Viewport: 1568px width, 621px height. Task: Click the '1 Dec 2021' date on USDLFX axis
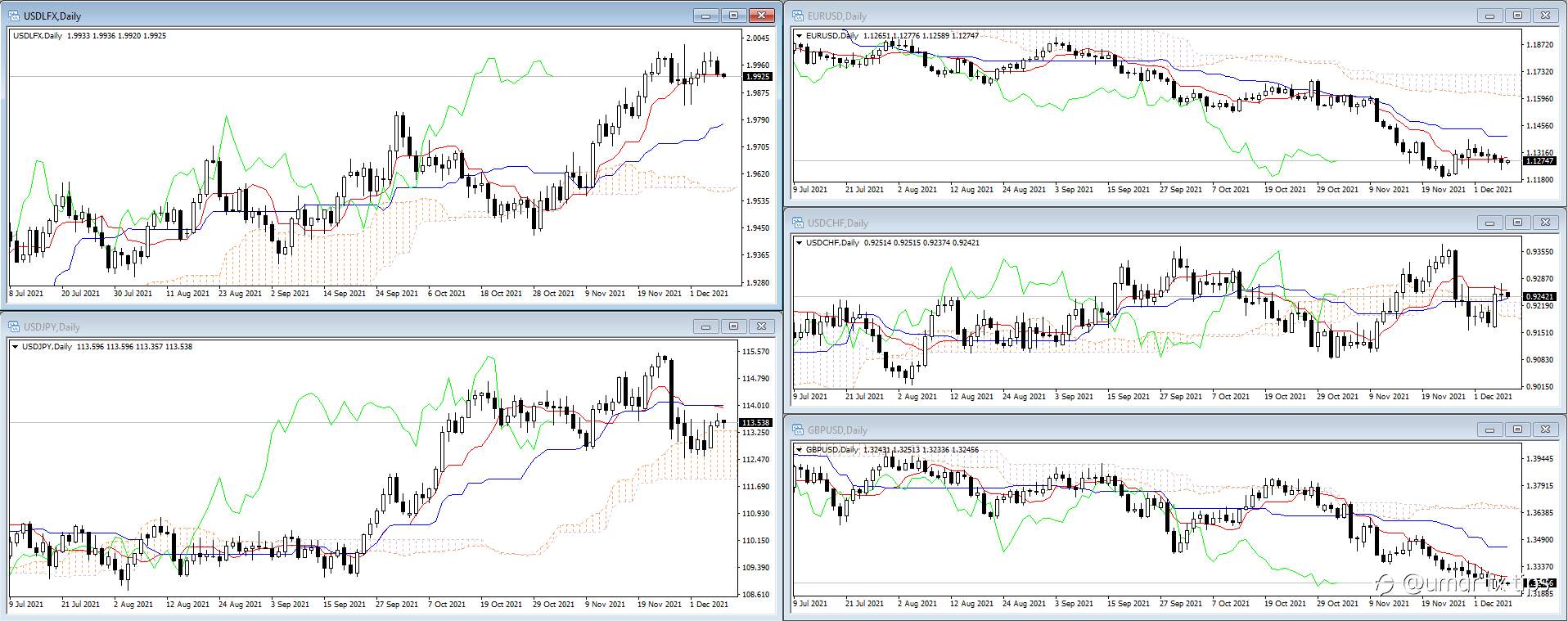pyautogui.click(x=709, y=293)
